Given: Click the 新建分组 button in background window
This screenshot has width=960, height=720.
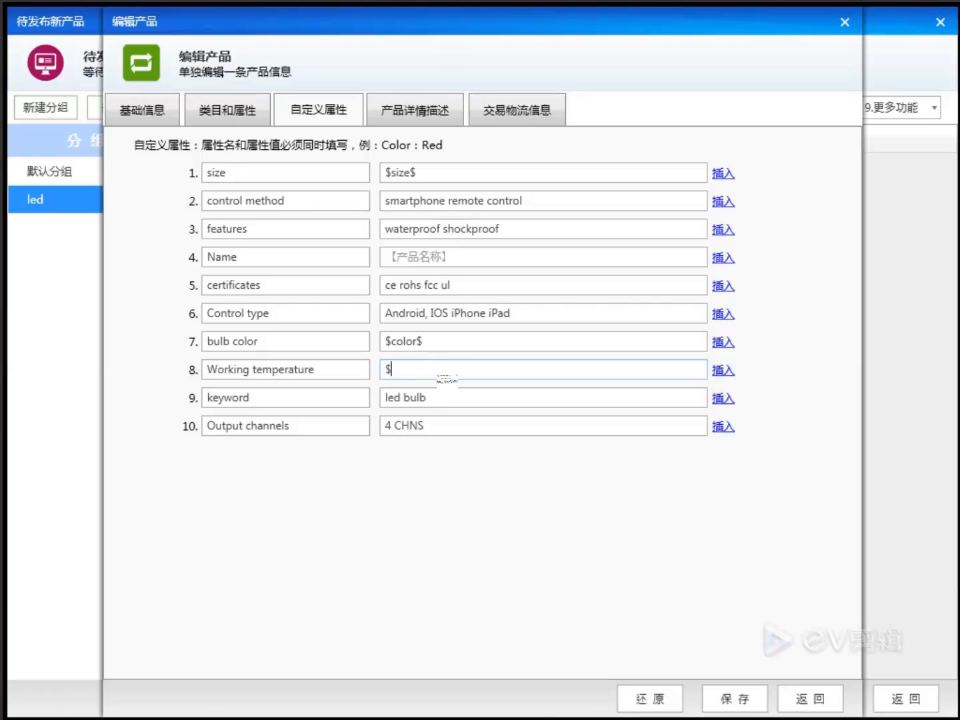Looking at the screenshot, I should [x=45, y=108].
